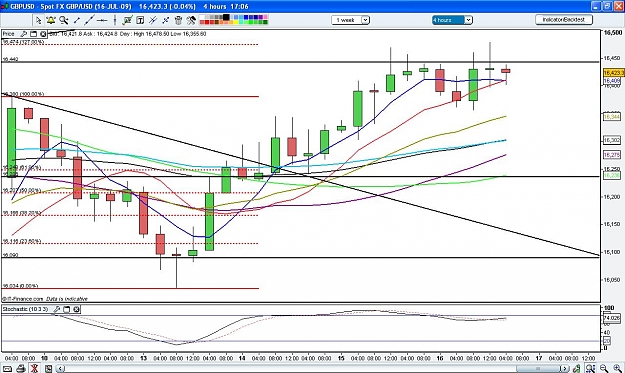Click the red X icon in bottom bar

[35, 369]
